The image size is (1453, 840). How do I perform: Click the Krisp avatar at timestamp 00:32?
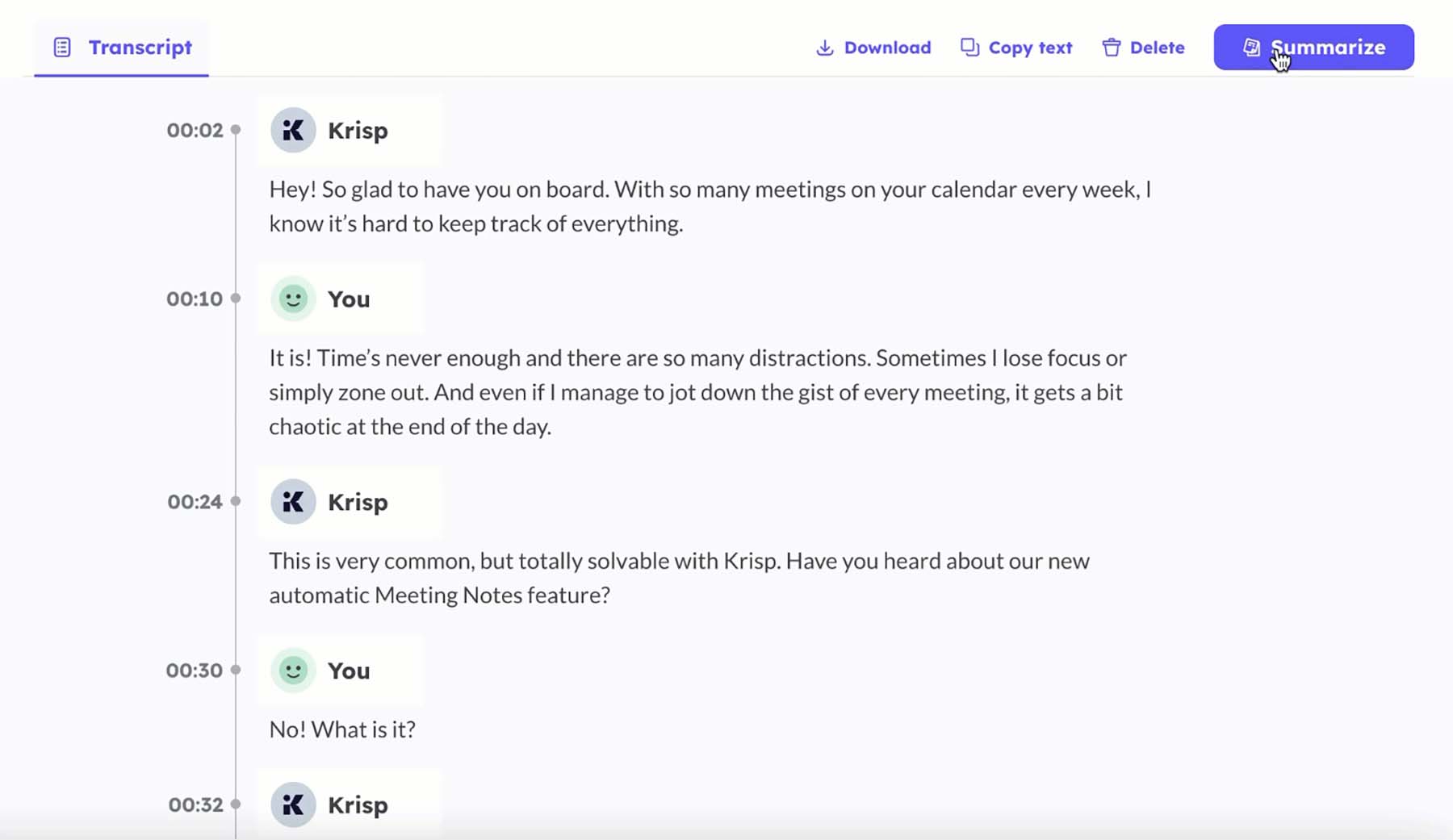coord(293,804)
